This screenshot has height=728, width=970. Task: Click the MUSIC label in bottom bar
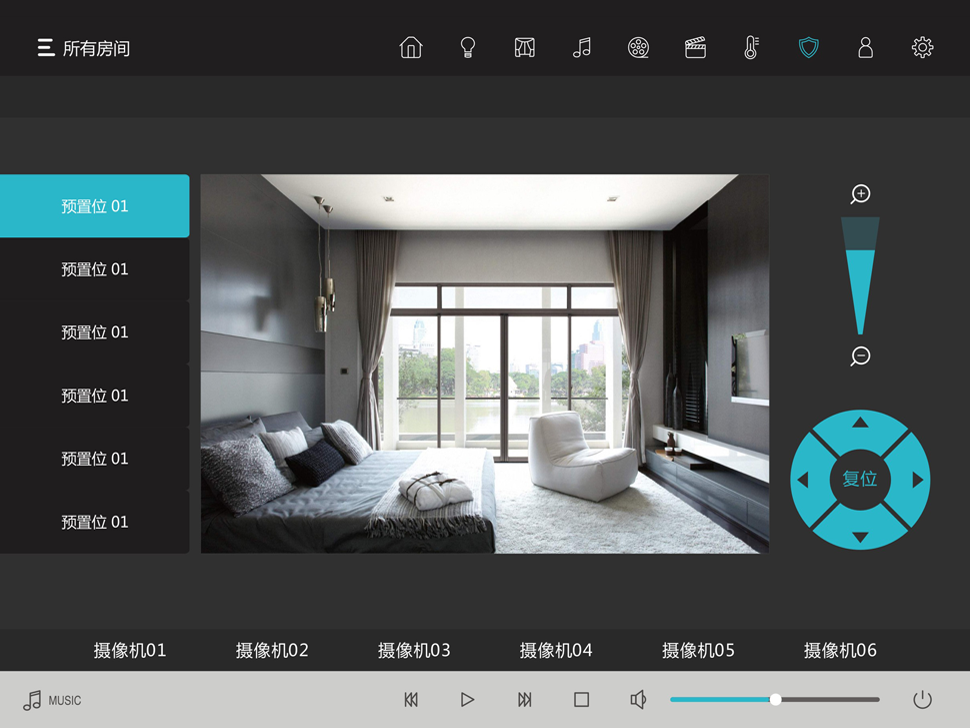point(65,701)
